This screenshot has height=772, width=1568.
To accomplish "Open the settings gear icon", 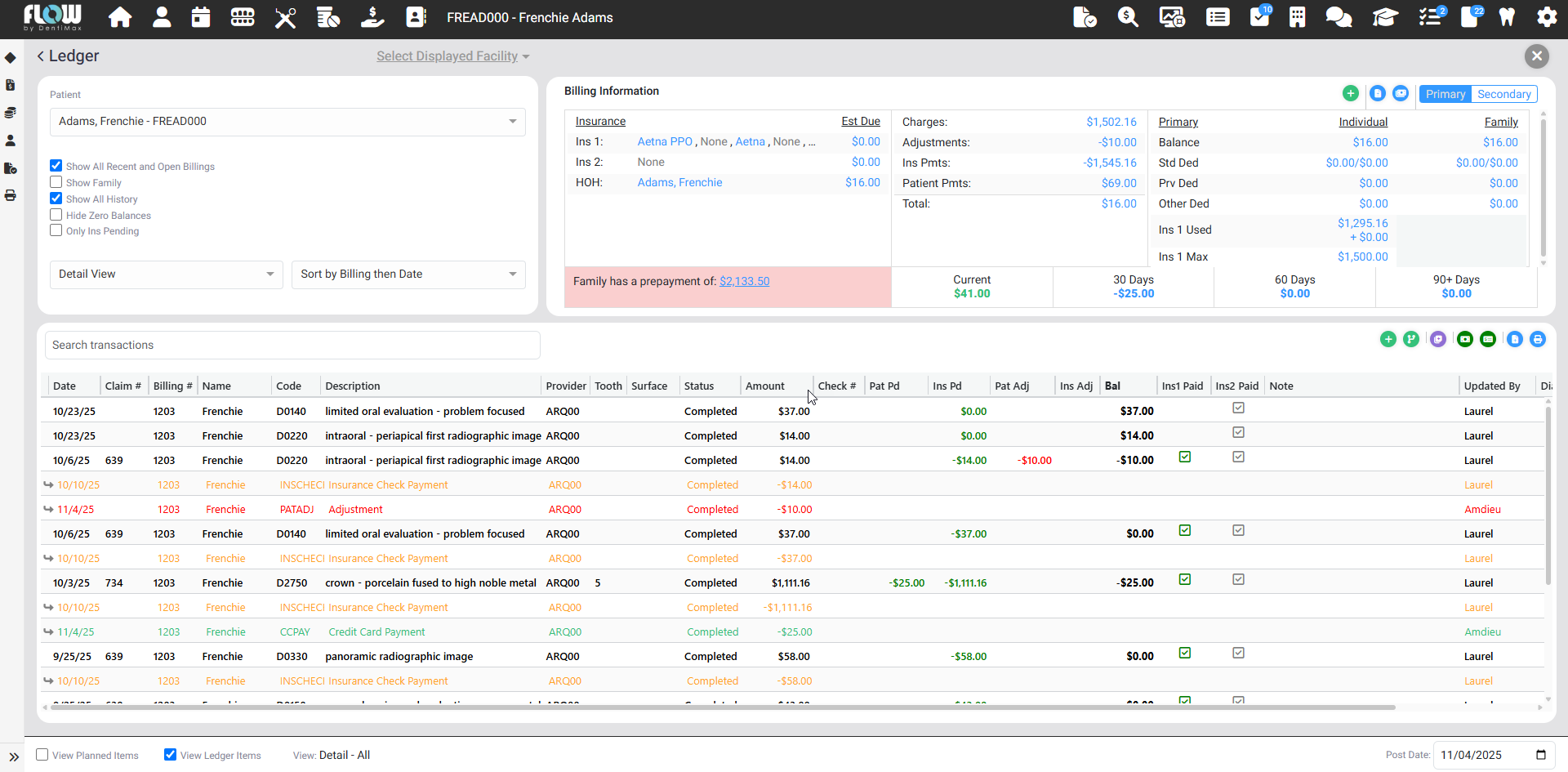I will click(x=1547, y=17).
